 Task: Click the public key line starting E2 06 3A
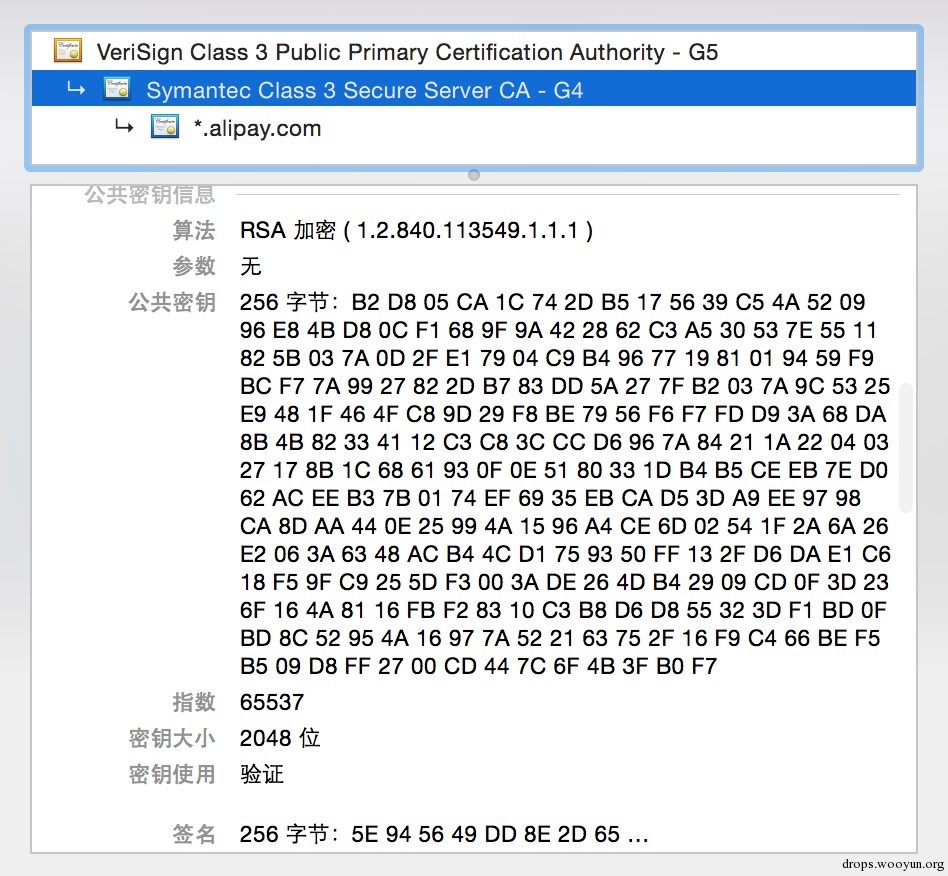click(x=565, y=554)
